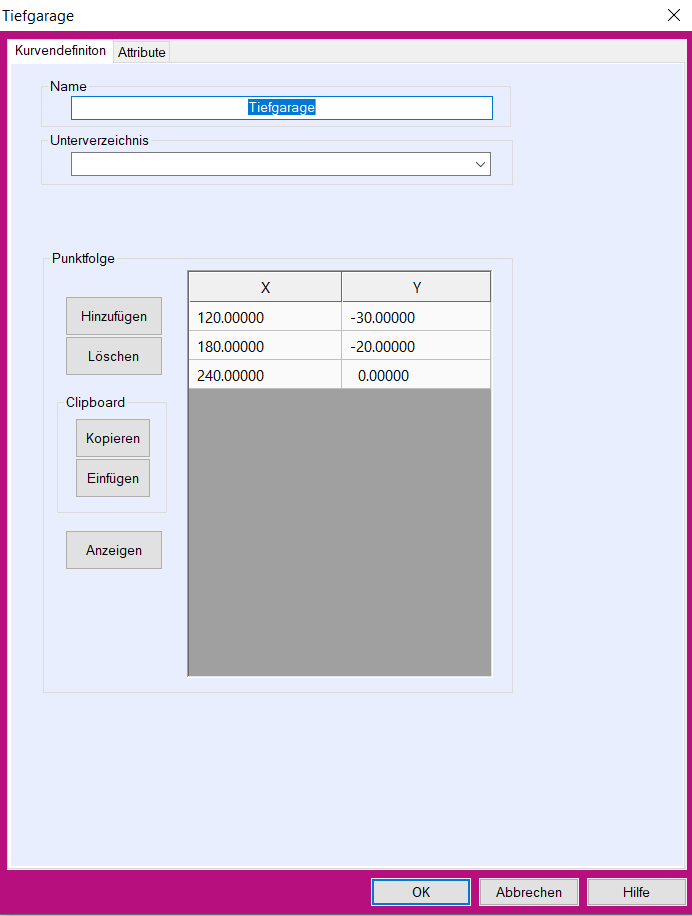Screen dimensions: 692x916
Task: Click inside the Unterverzeichnis combo box
Action: (x=270, y=164)
